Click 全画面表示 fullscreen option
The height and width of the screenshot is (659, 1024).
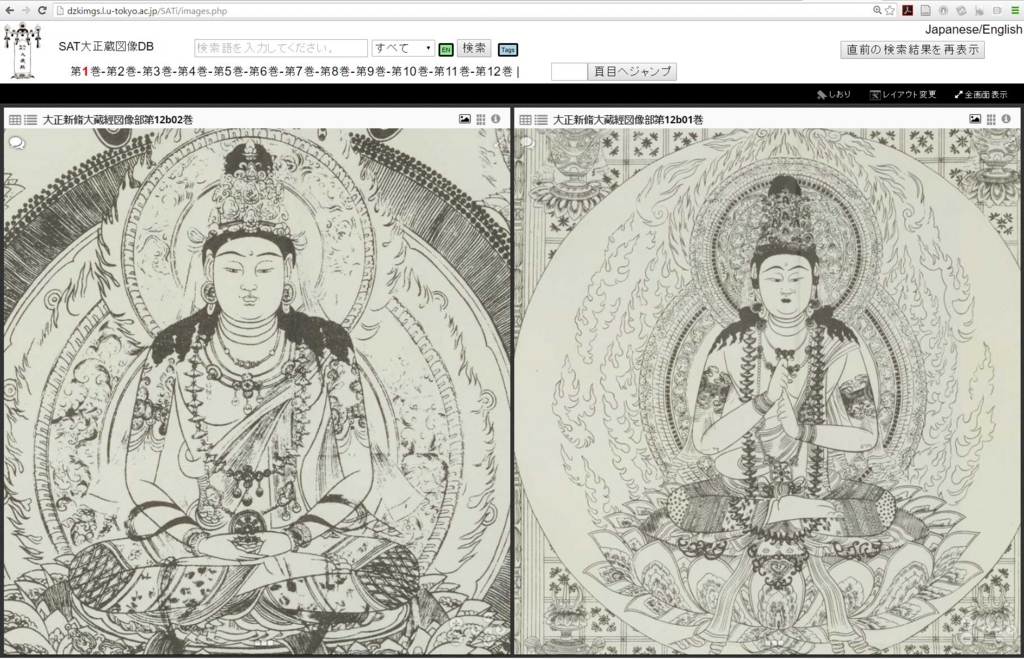[x=981, y=95]
